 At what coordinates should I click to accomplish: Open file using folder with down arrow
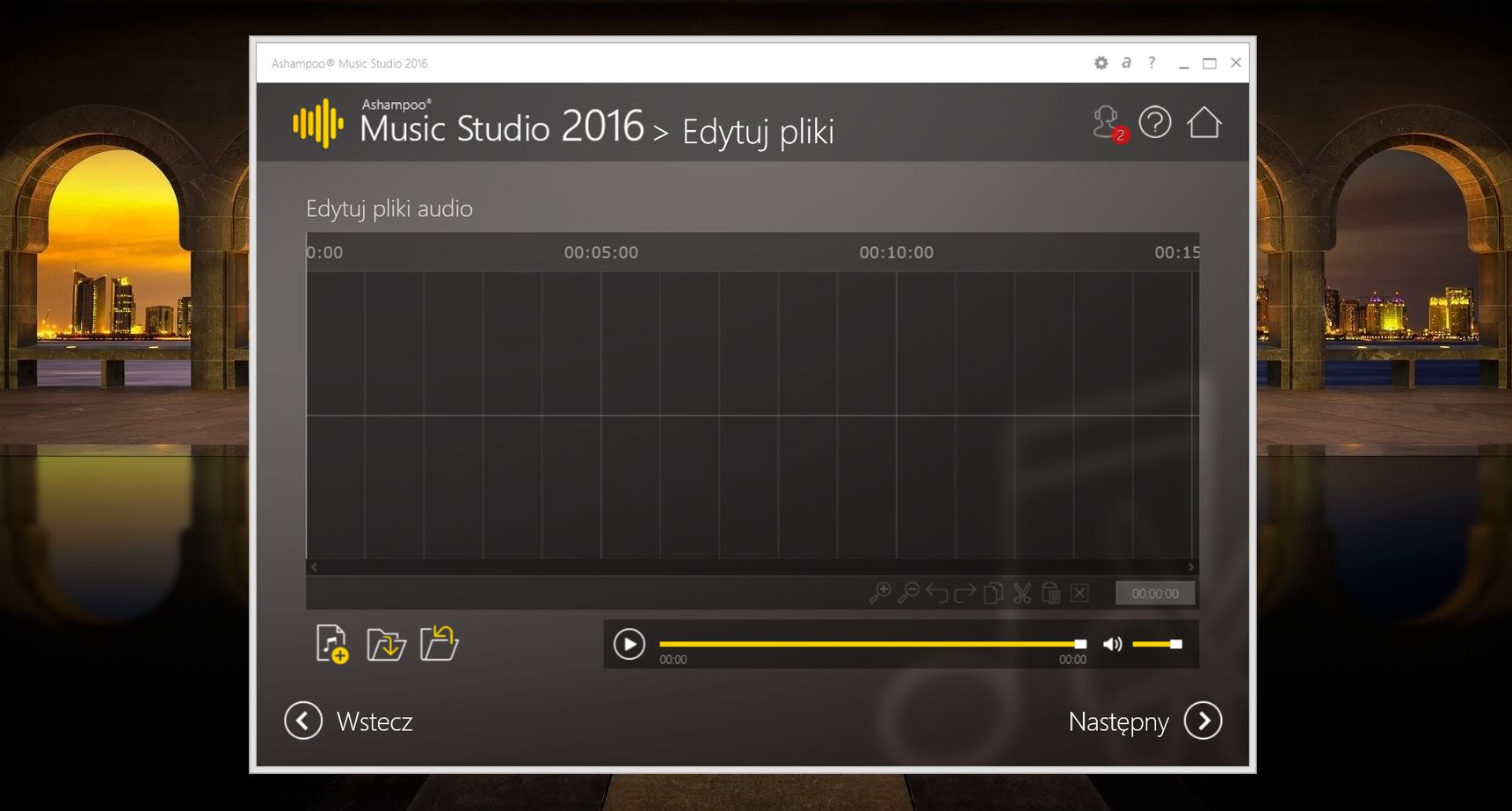pyautogui.click(x=386, y=644)
